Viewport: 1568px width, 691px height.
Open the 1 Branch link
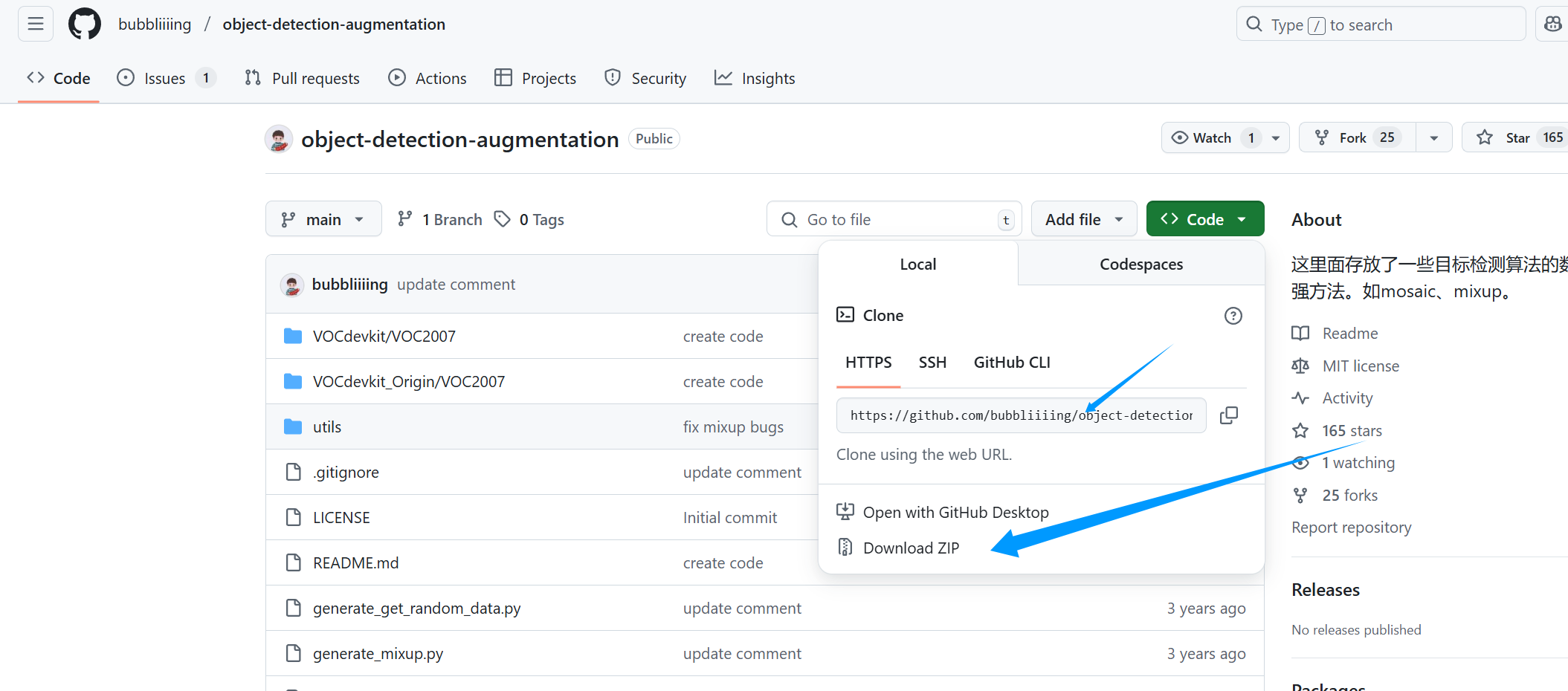point(440,219)
